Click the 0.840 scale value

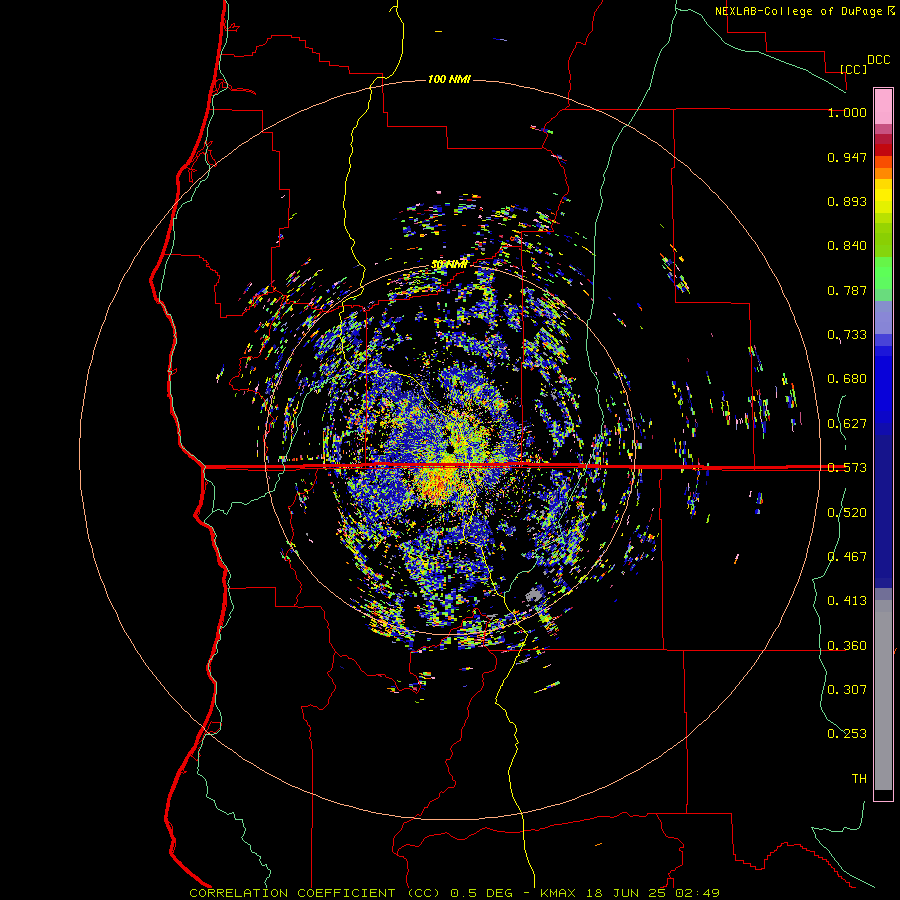click(x=847, y=246)
